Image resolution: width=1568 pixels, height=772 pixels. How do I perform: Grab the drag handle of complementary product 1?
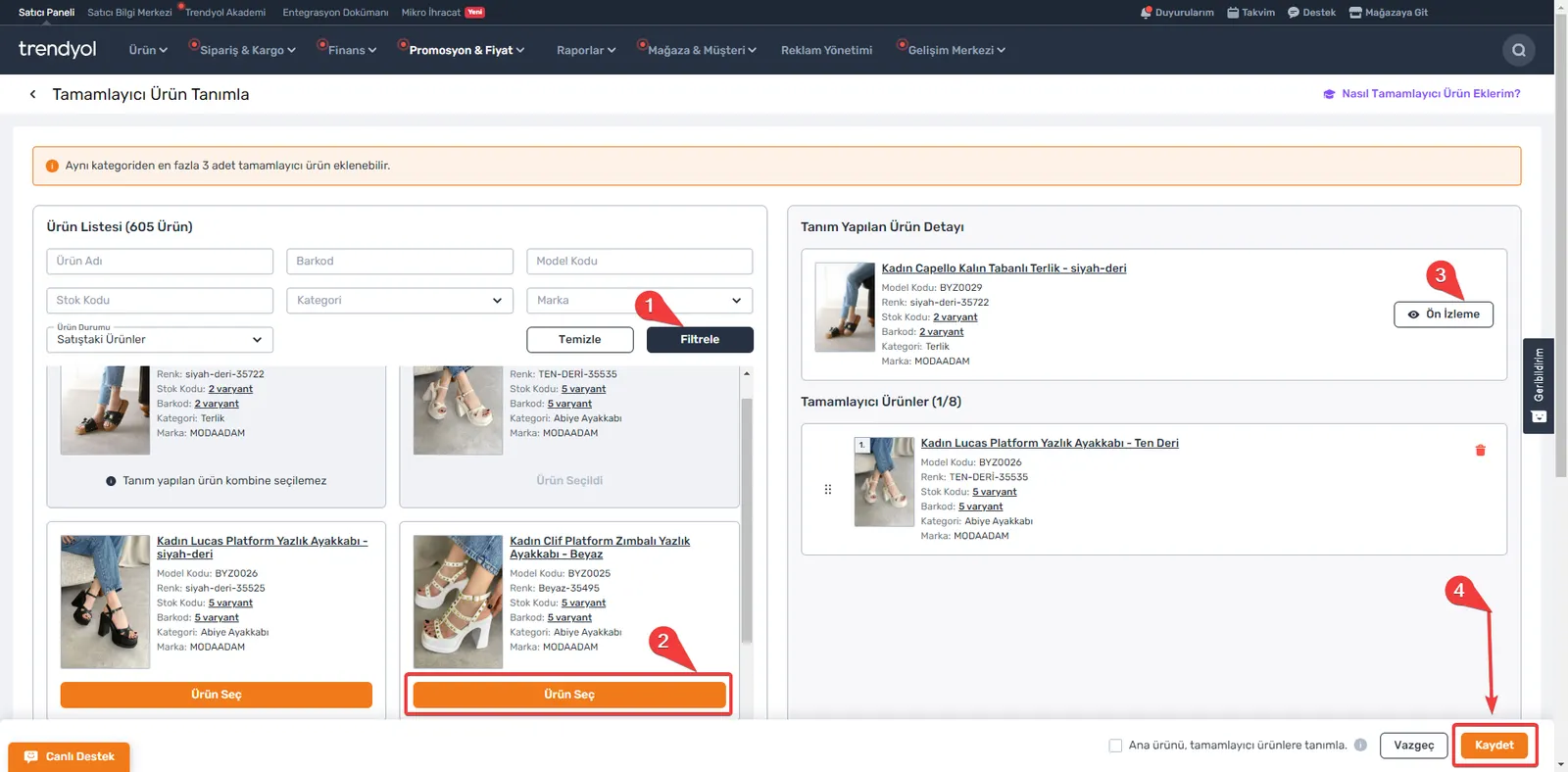coord(828,489)
